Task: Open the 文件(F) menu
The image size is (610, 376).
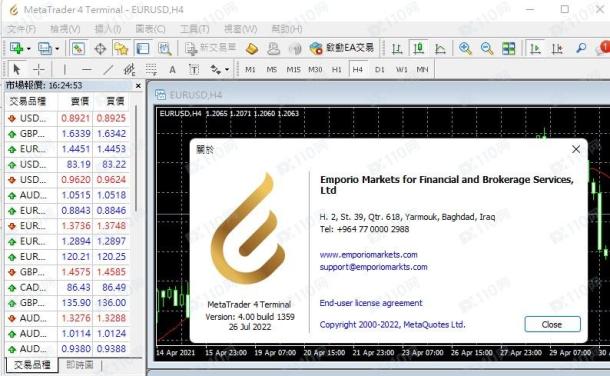Action: [x=22, y=29]
